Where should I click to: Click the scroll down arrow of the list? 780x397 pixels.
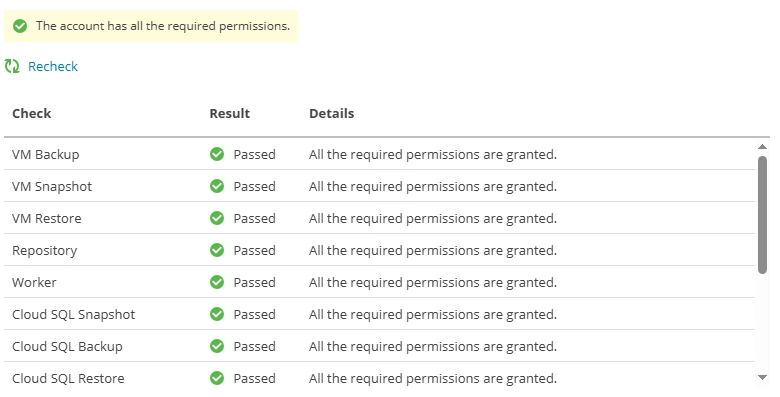click(x=762, y=378)
